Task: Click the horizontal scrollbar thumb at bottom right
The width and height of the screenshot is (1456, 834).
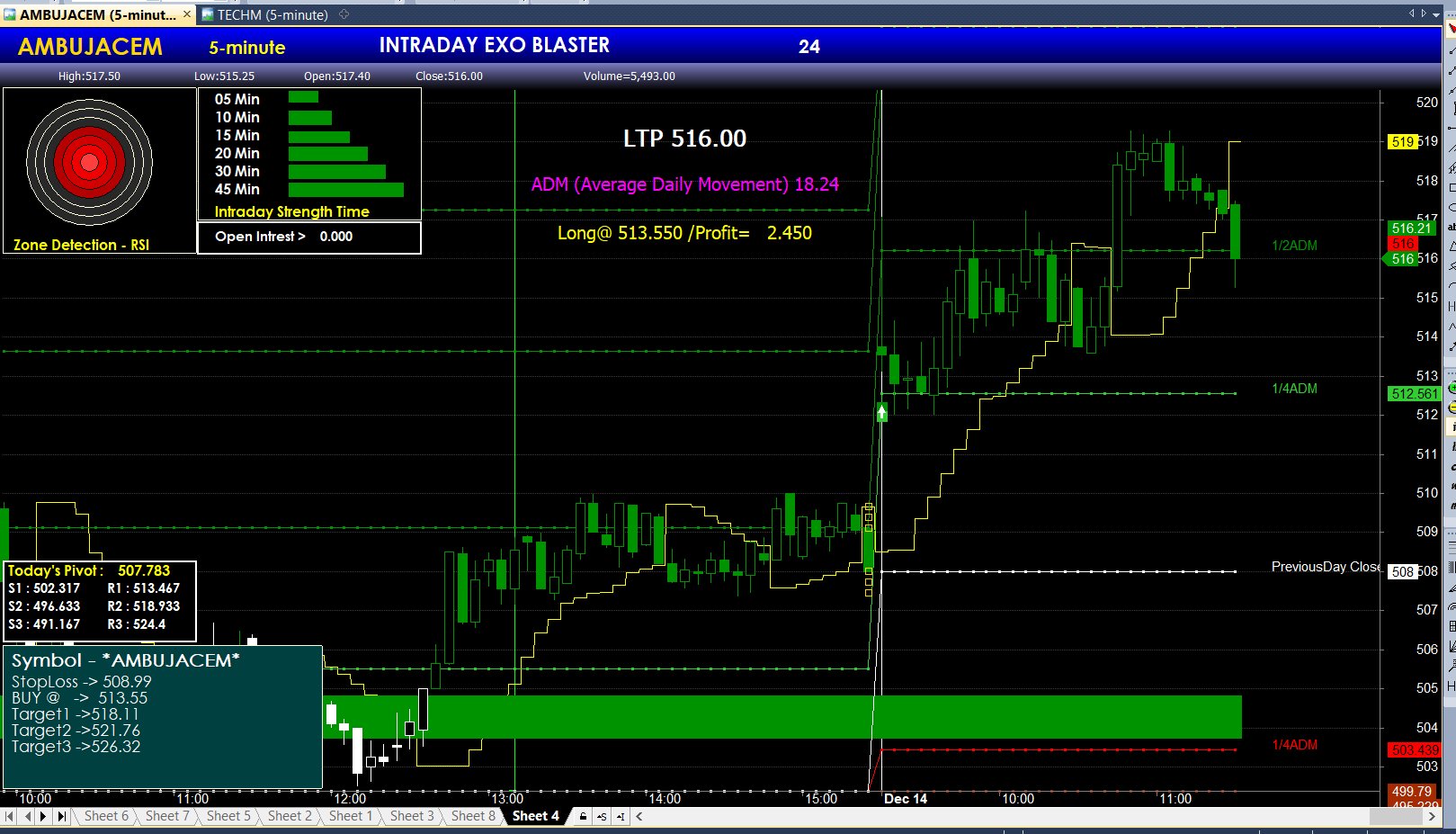Action: click(1395, 817)
